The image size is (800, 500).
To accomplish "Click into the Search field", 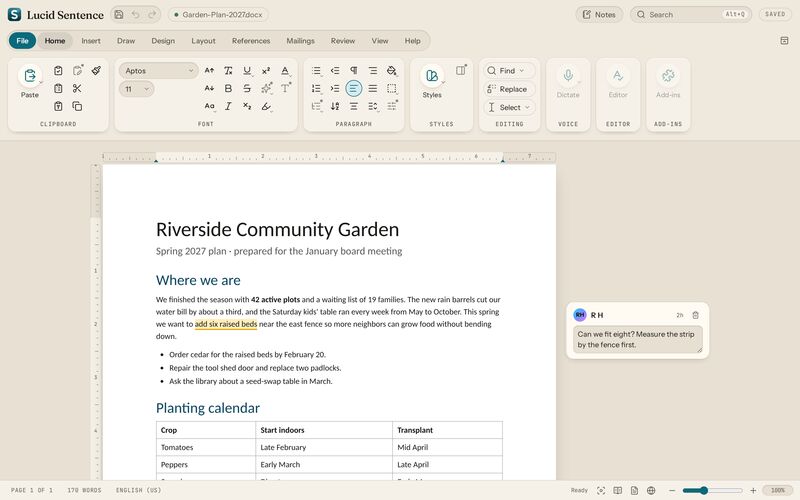I will point(690,14).
